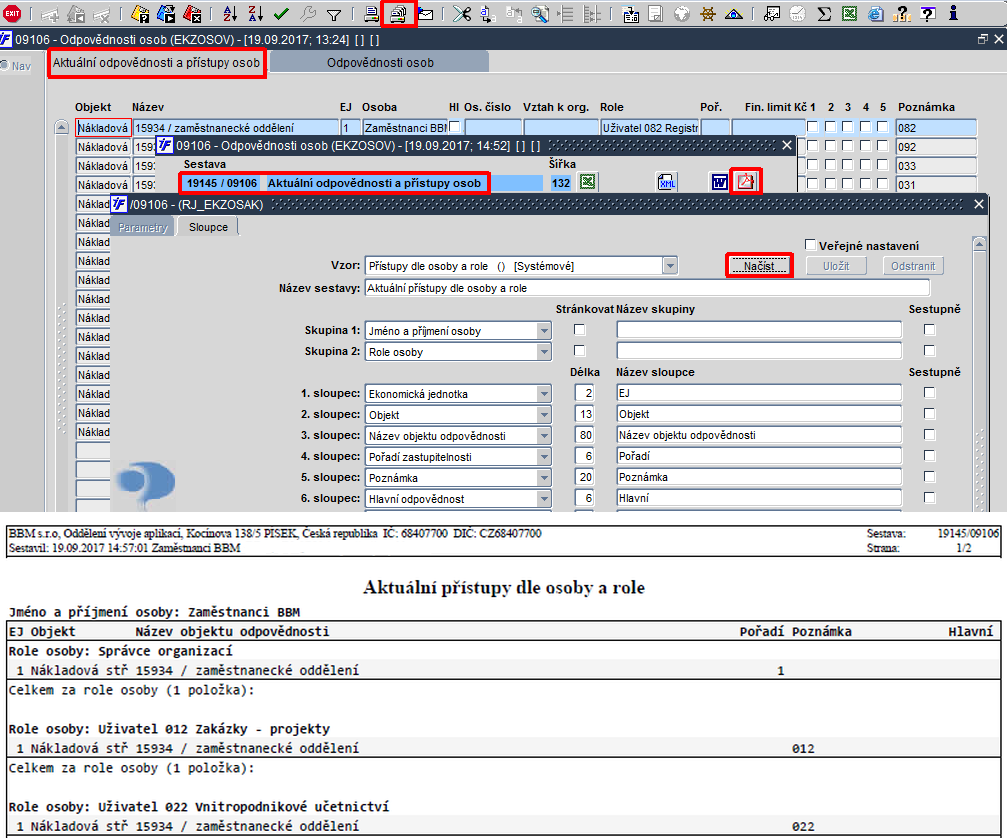The image size is (1007, 839).
Task: Export the report as XML
Action: 667,182
